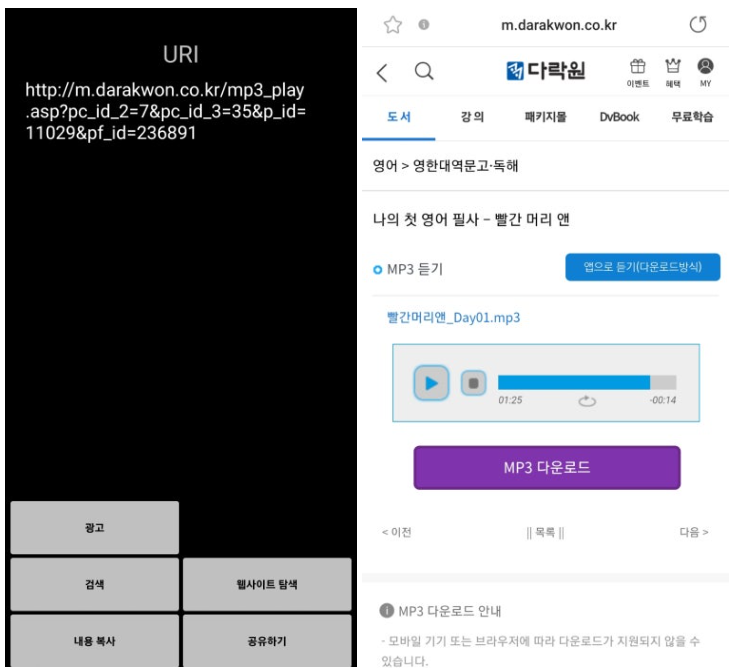The height and width of the screenshot is (668, 736).
Task: Click the 앱으로 듣기(다운로드방식) button
Action: pos(643,267)
